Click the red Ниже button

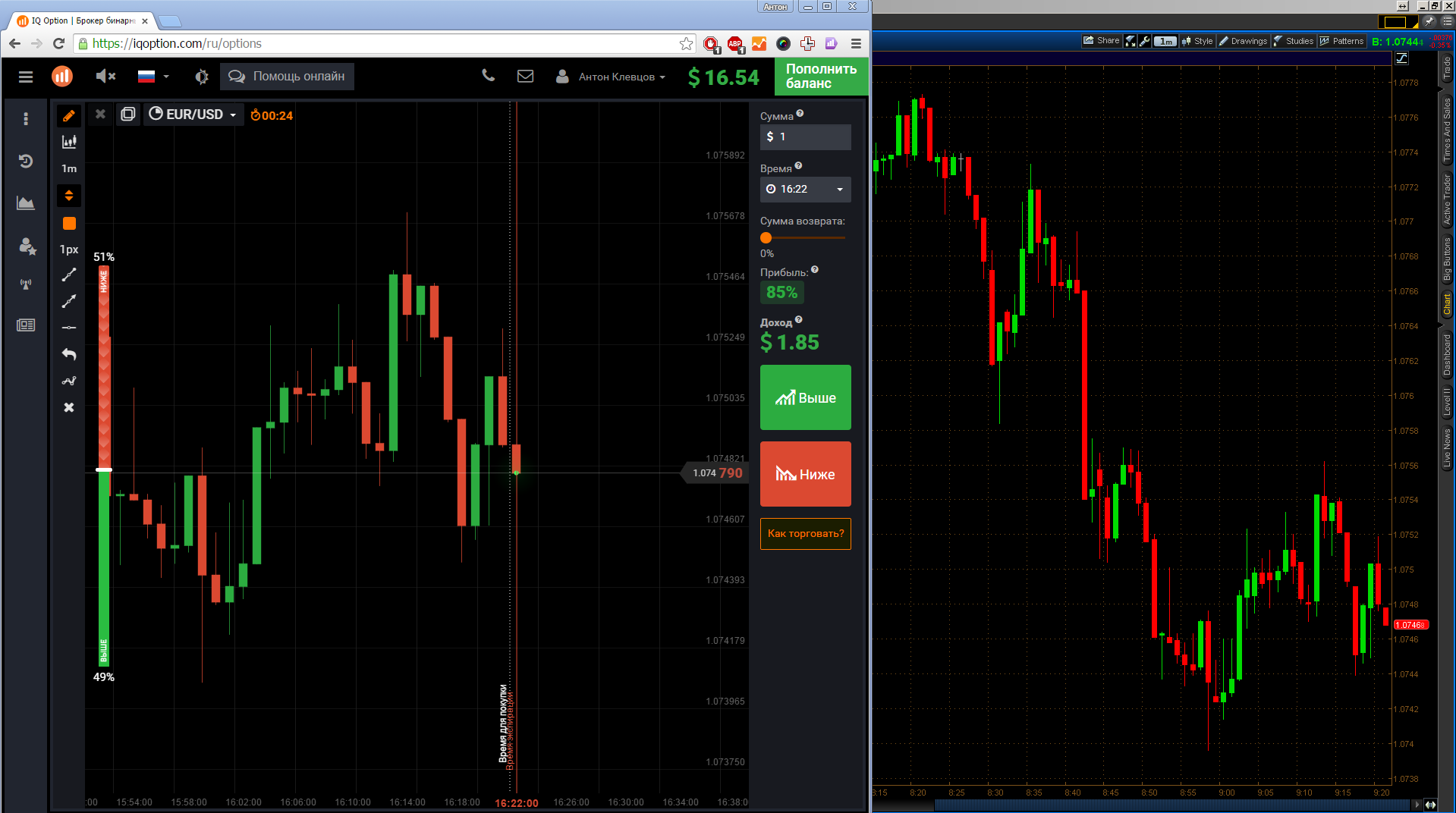tap(805, 474)
